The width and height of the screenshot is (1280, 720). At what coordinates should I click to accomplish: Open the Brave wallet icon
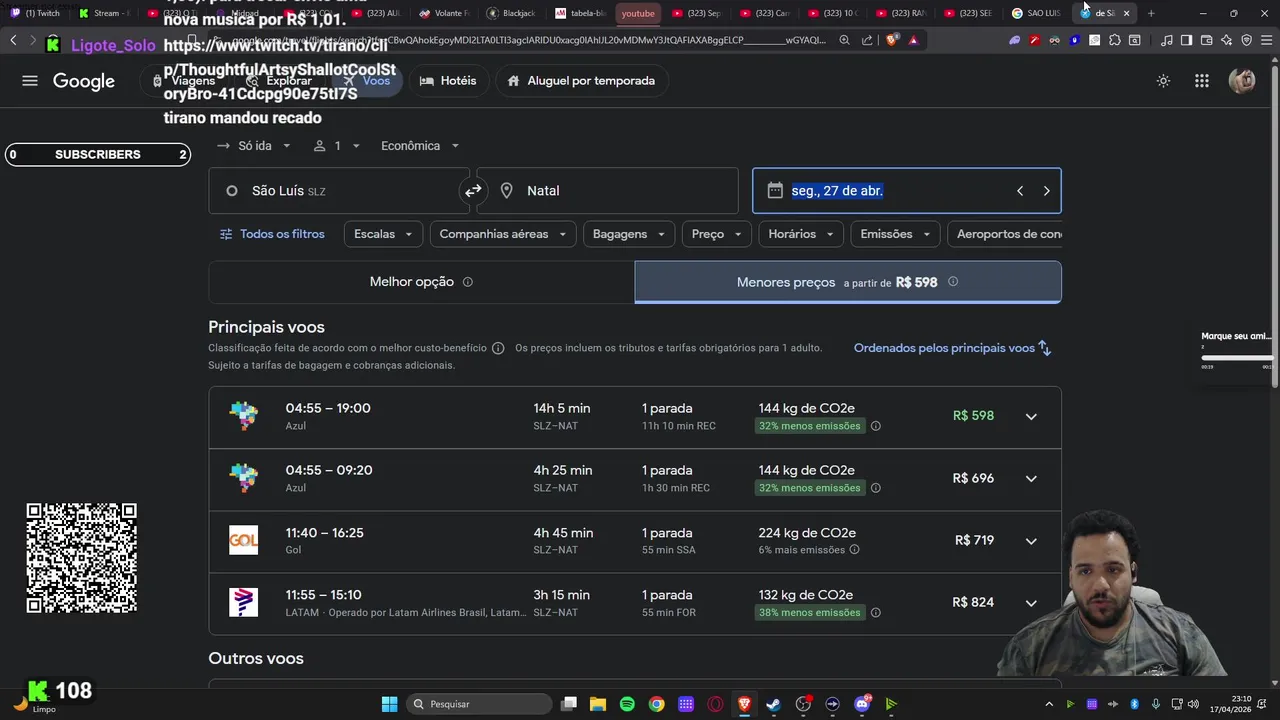(1206, 40)
